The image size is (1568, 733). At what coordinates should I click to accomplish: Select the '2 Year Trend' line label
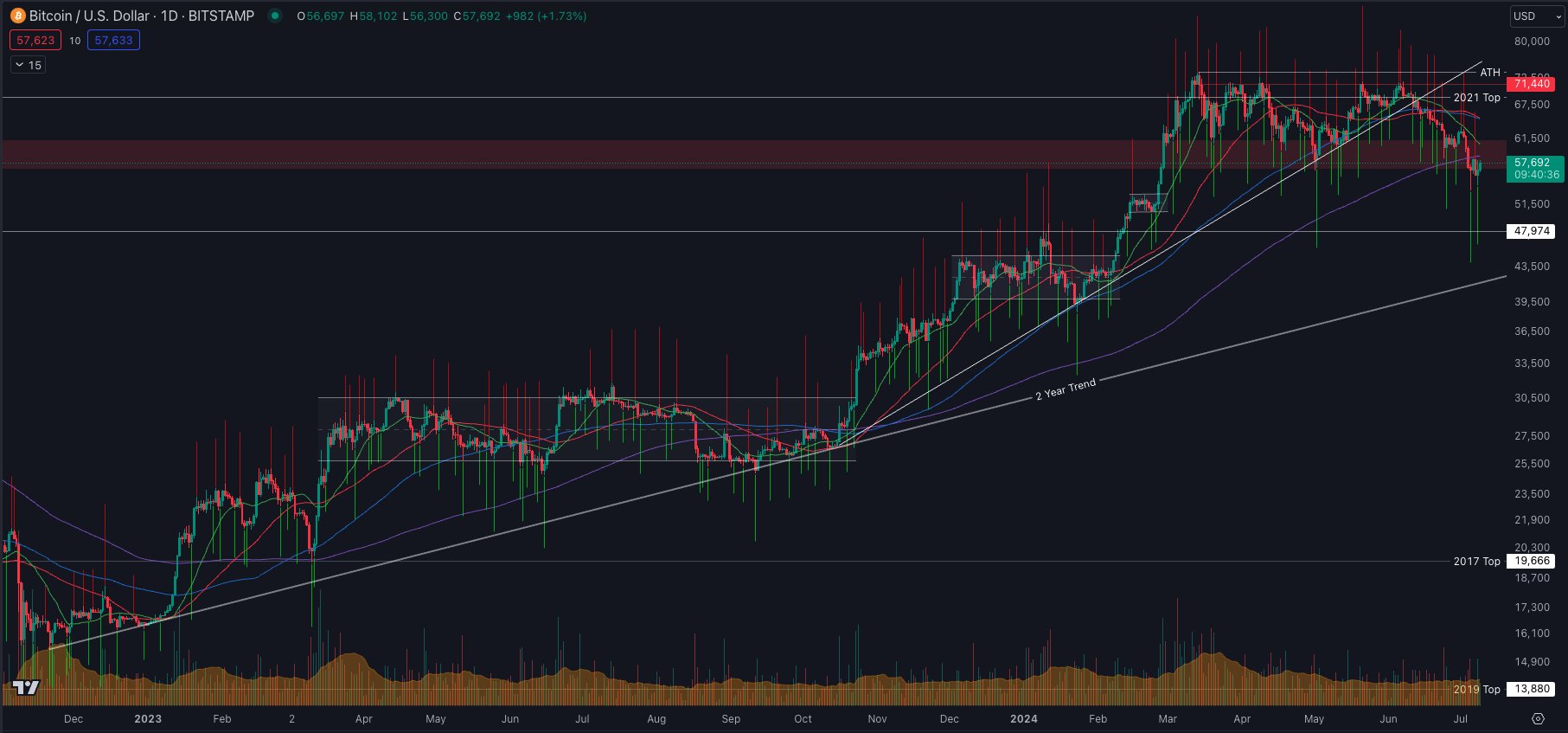click(x=1066, y=389)
